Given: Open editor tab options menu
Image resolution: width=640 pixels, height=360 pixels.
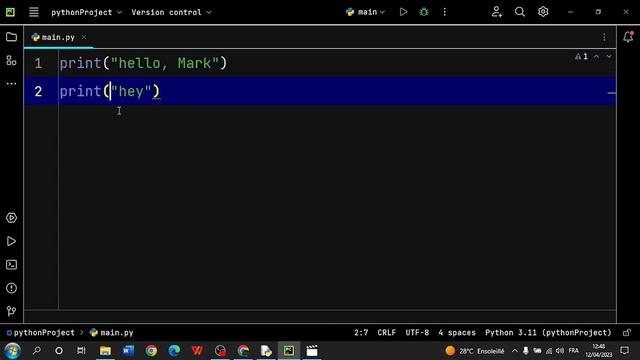Looking at the screenshot, I should (x=604, y=37).
